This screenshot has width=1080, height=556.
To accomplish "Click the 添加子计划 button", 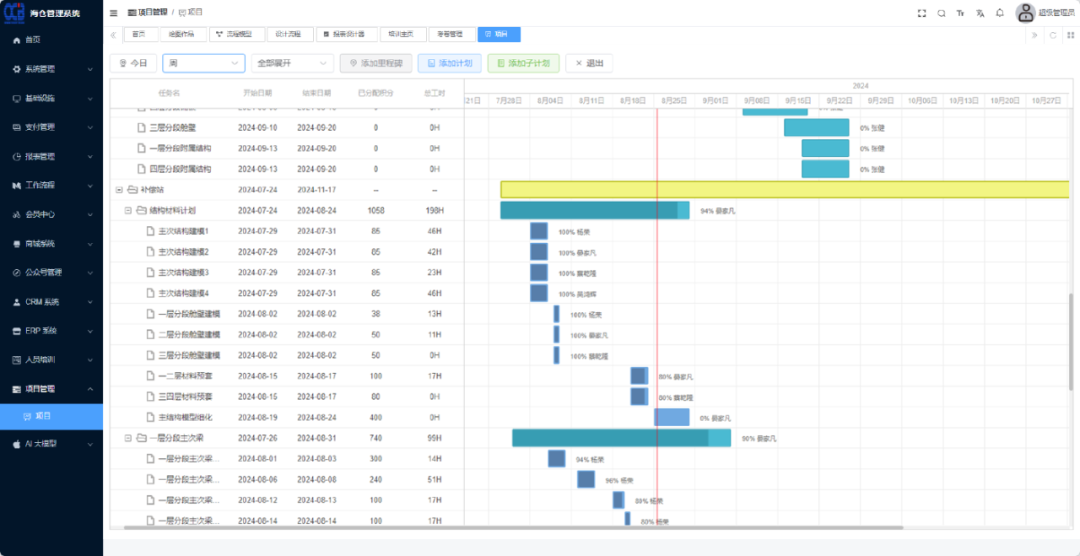I will coord(523,63).
